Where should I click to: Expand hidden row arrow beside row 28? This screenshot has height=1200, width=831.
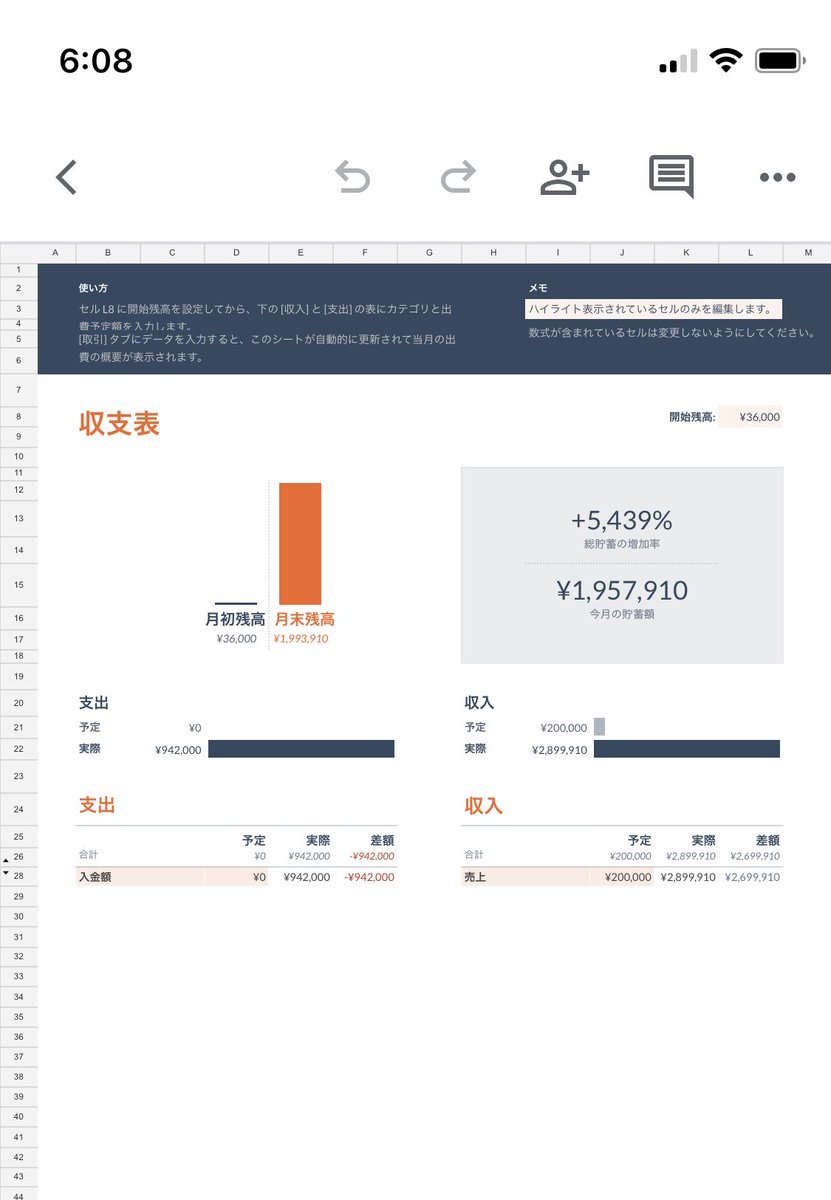coord(6,874)
